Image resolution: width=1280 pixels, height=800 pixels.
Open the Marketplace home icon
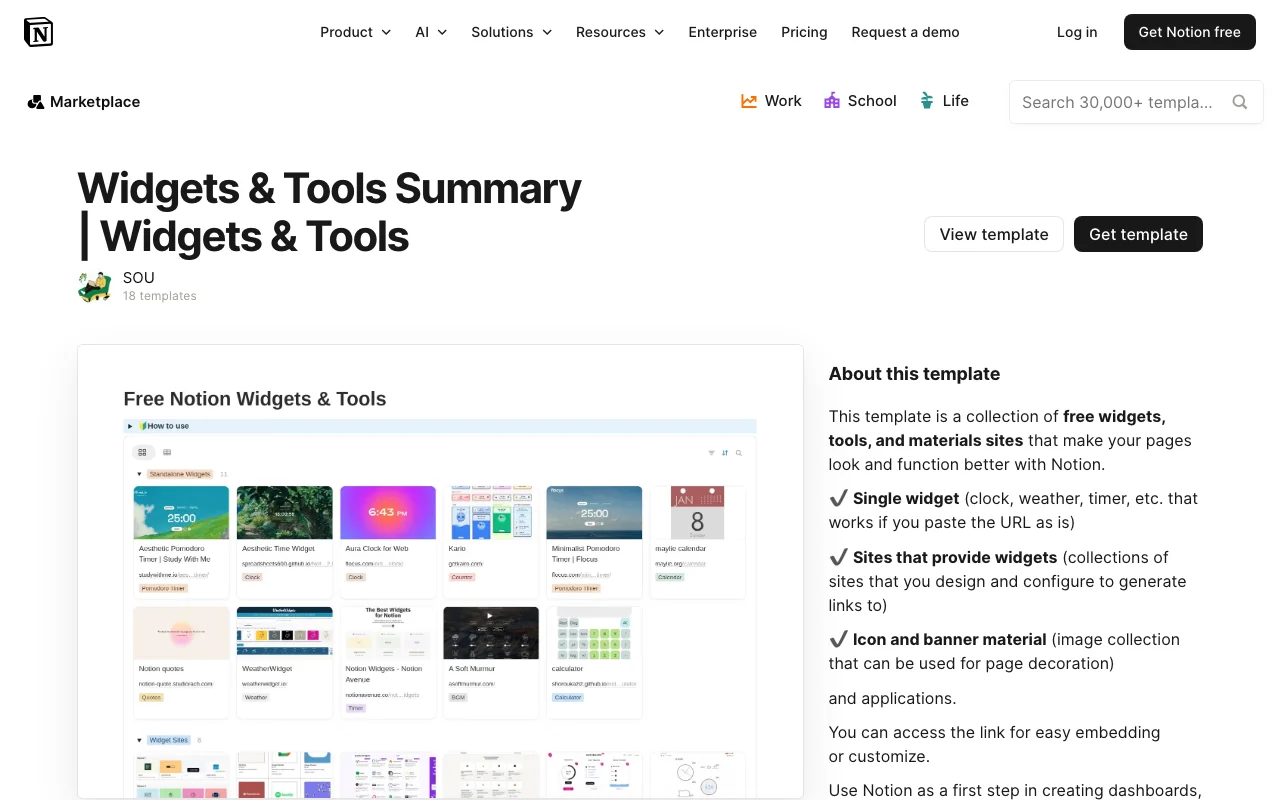tap(36, 102)
